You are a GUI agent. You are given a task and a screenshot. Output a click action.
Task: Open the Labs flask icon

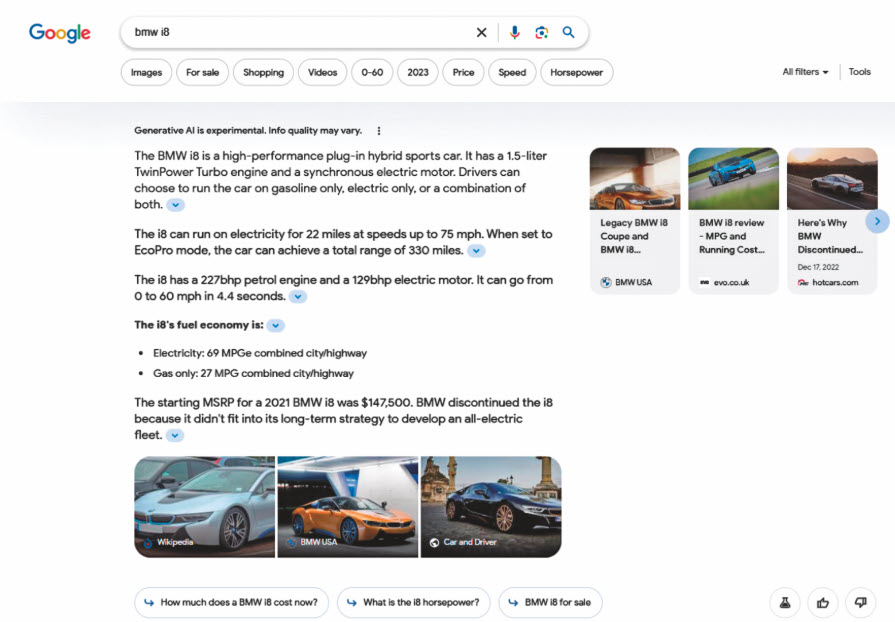coord(785,602)
